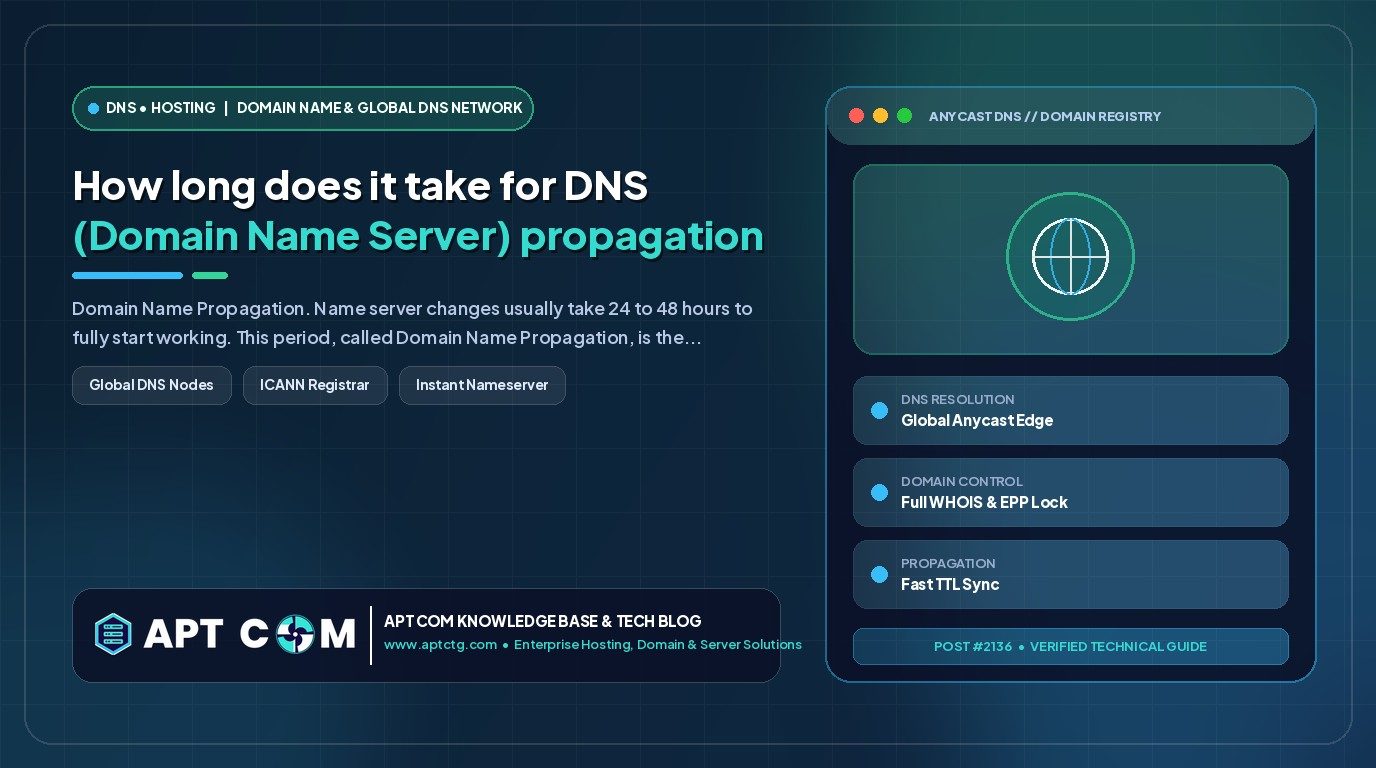Click the yellow window dot in Anycast panel
Viewport: 1376px width, 768px height.
click(880, 116)
